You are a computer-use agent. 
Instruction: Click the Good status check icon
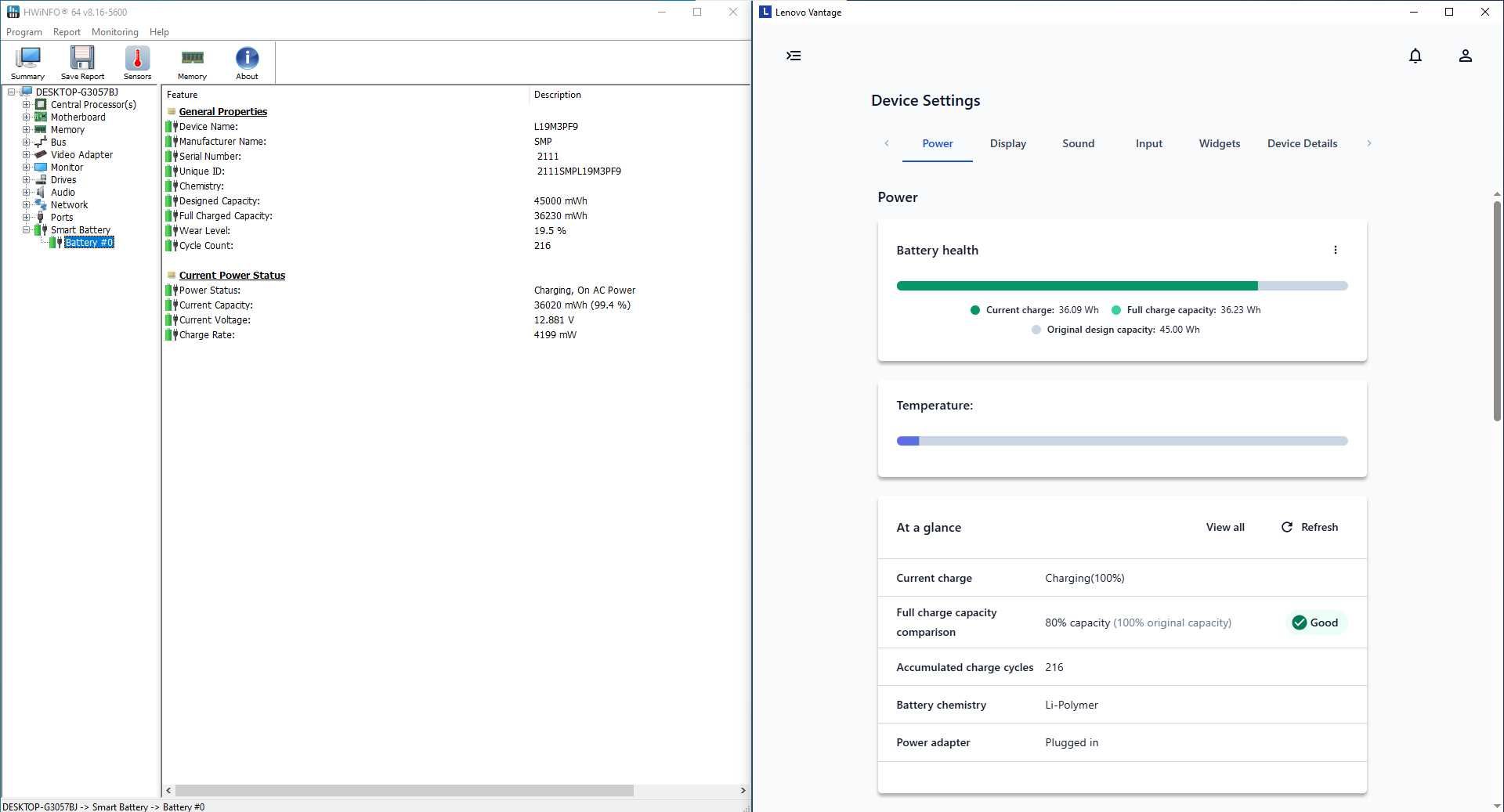[x=1299, y=623]
